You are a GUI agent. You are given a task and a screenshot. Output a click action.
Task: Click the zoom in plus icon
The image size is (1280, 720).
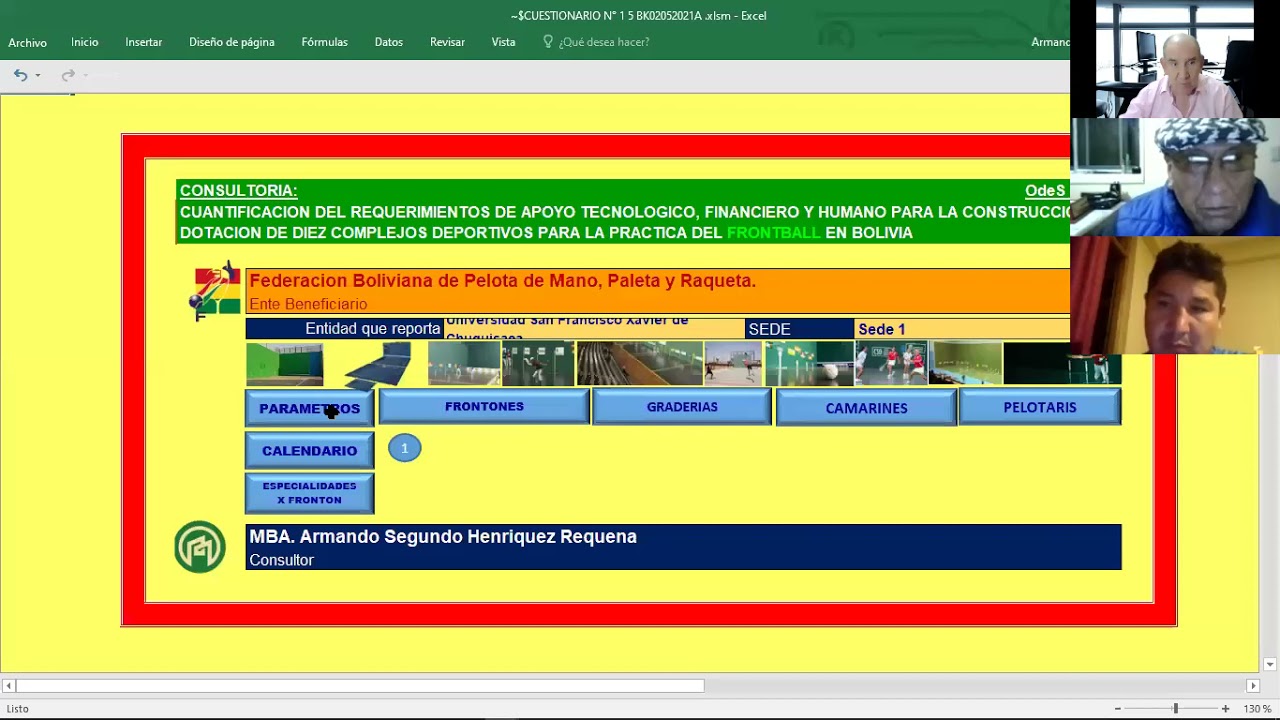click(x=1225, y=709)
